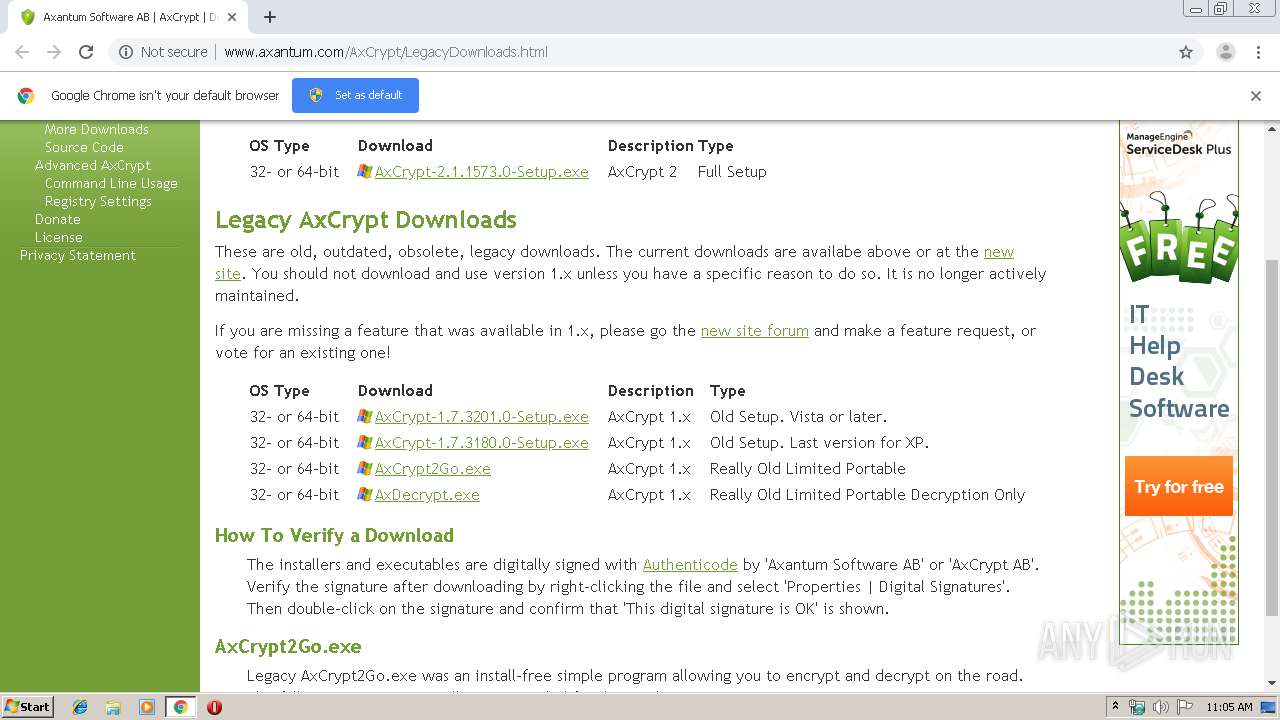Open a new tab with plus icon
This screenshot has height=720, width=1280.
pyautogui.click(x=270, y=17)
